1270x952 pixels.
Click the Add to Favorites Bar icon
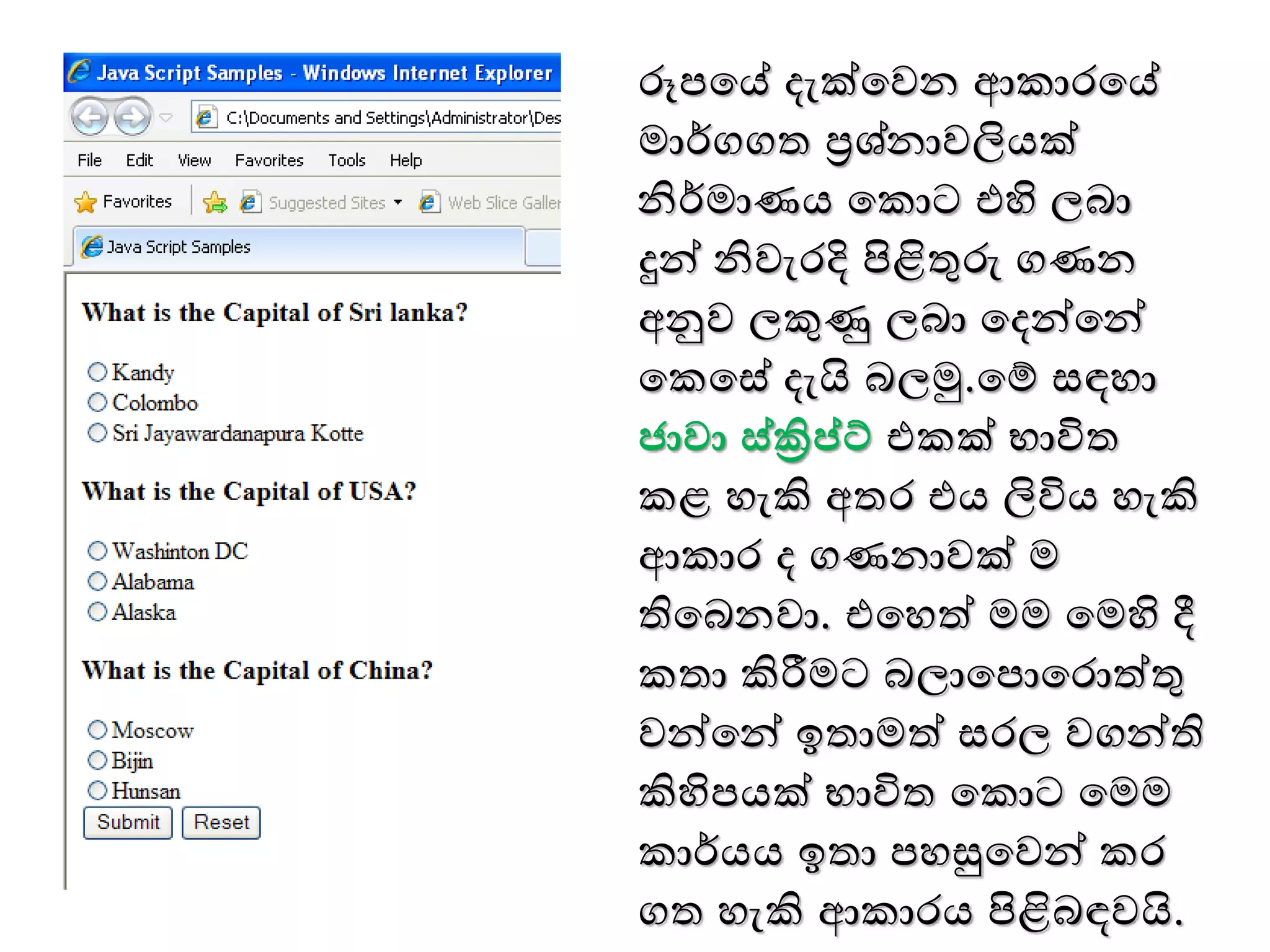(215, 202)
